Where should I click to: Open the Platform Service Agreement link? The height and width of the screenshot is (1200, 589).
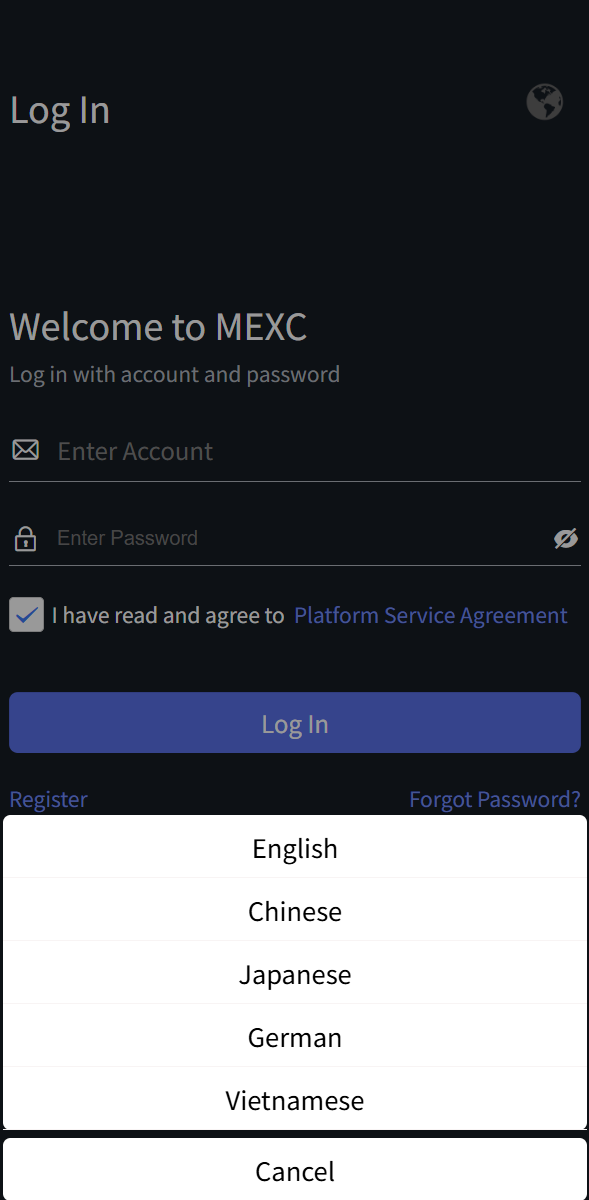click(x=431, y=615)
